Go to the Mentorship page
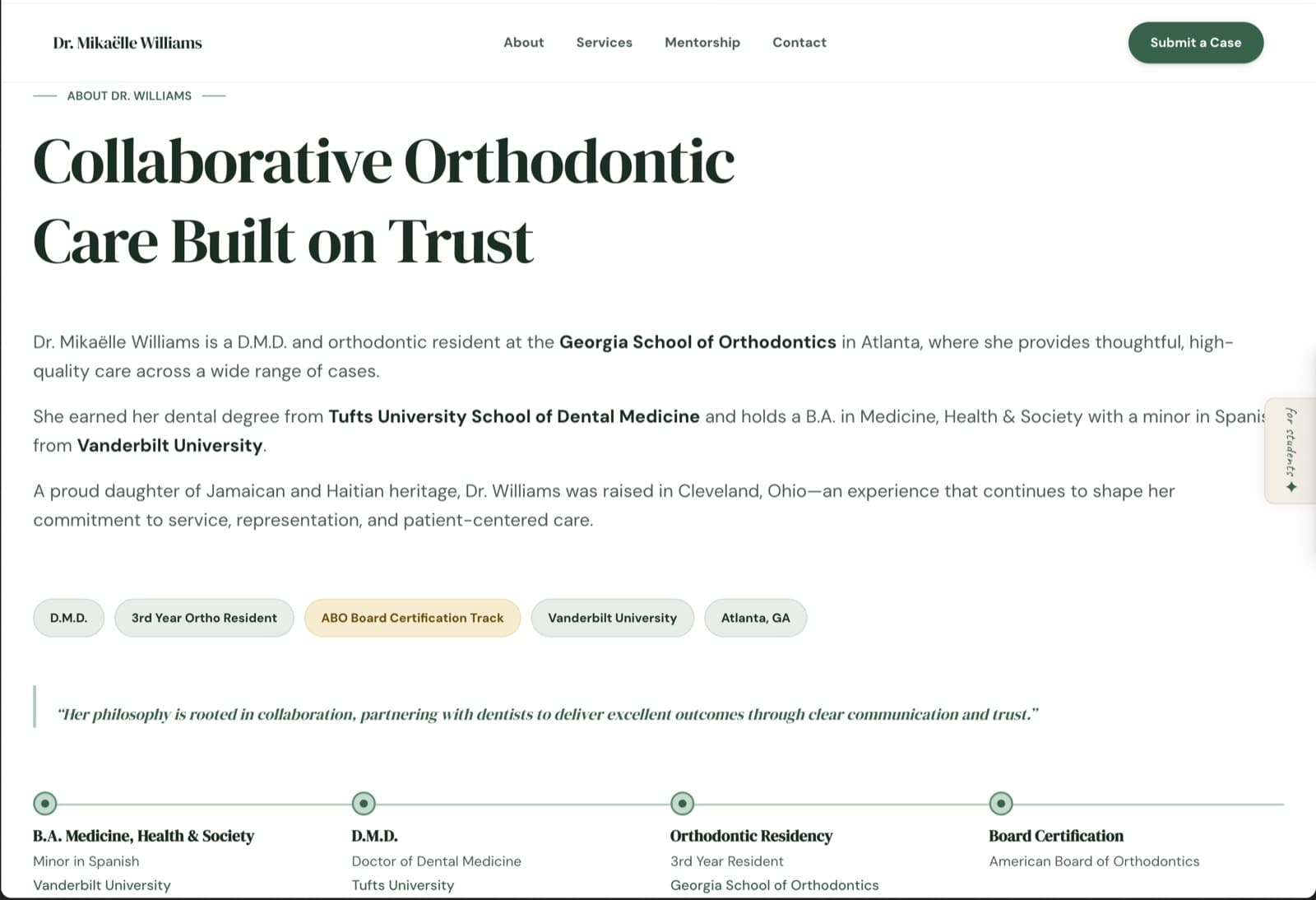The height and width of the screenshot is (900, 1316). click(702, 43)
